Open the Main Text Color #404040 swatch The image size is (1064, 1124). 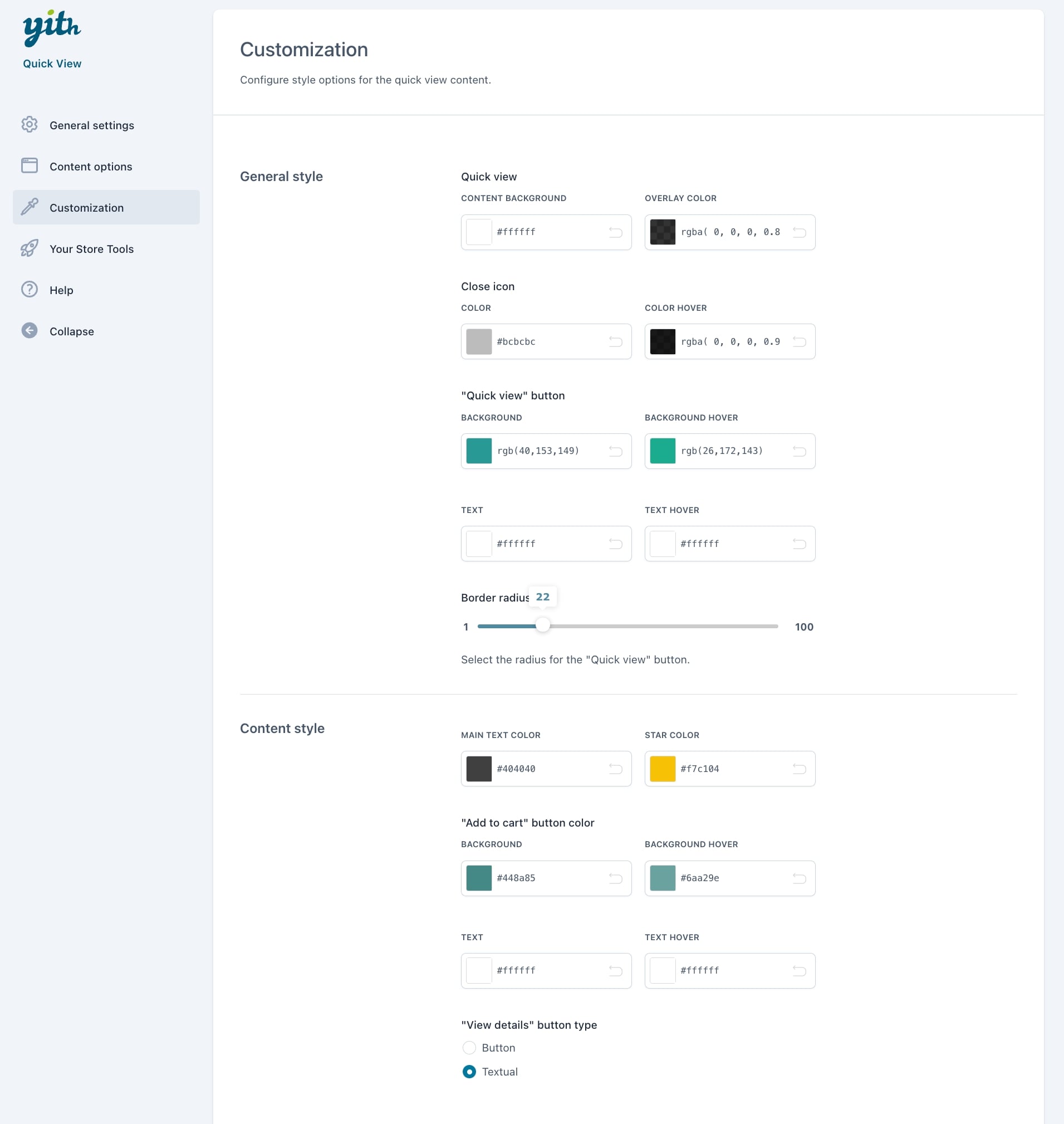pyautogui.click(x=479, y=769)
